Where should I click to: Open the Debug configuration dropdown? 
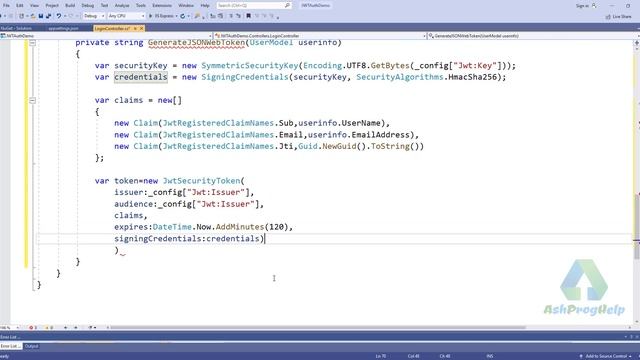(94, 16)
